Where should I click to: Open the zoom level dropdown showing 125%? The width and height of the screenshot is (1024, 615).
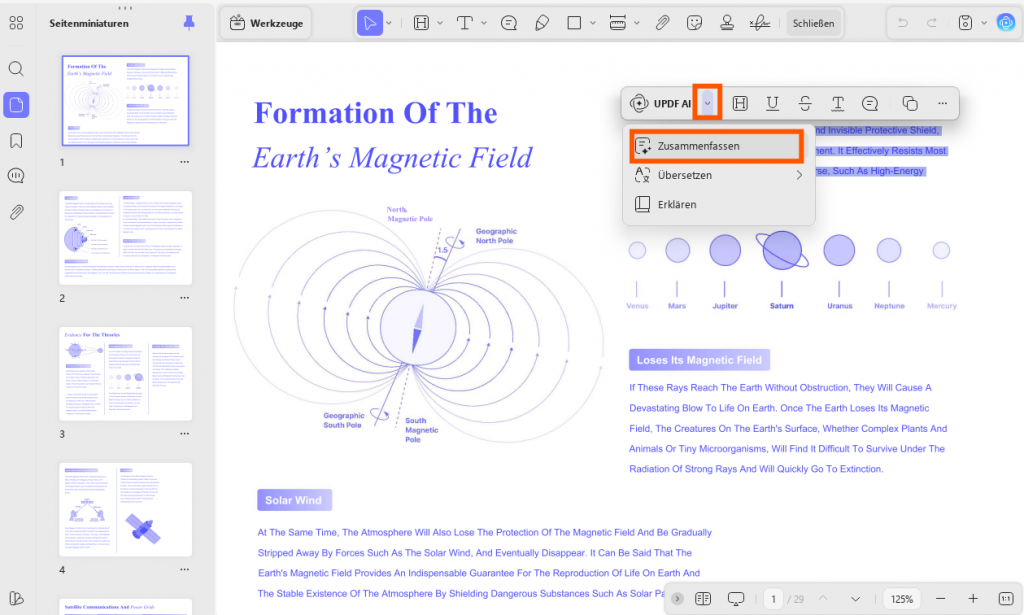coord(902,599)
